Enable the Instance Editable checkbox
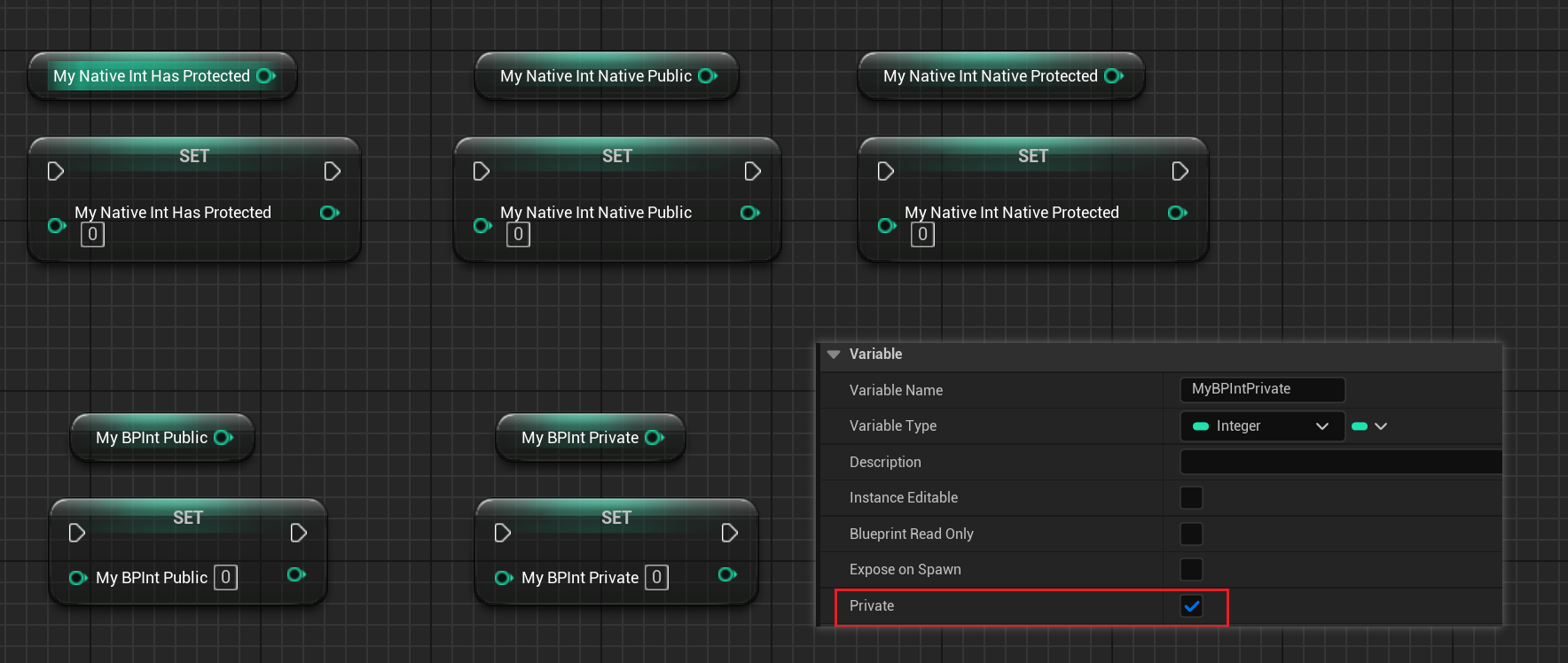 1191,498
